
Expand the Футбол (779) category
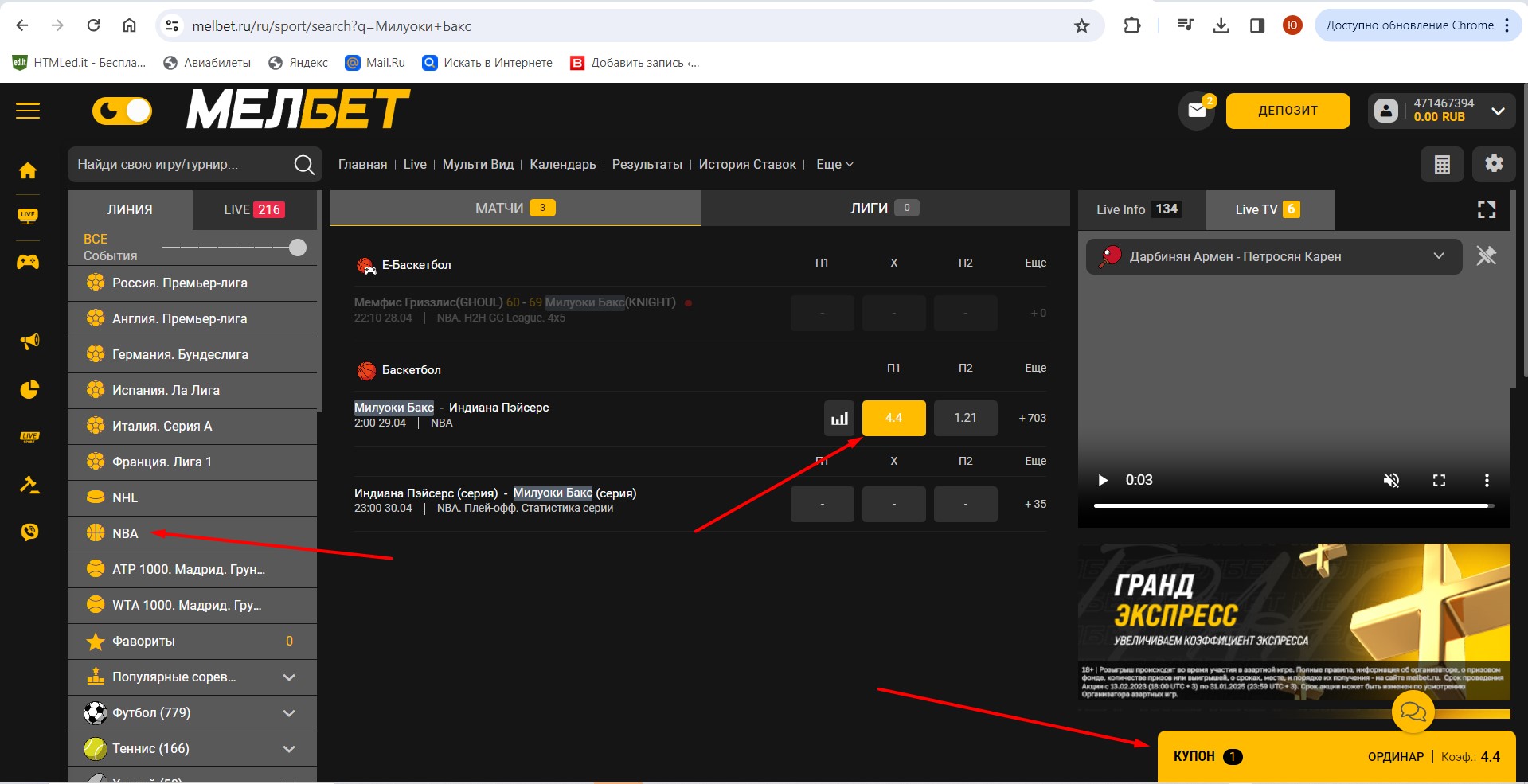(289, 712)
